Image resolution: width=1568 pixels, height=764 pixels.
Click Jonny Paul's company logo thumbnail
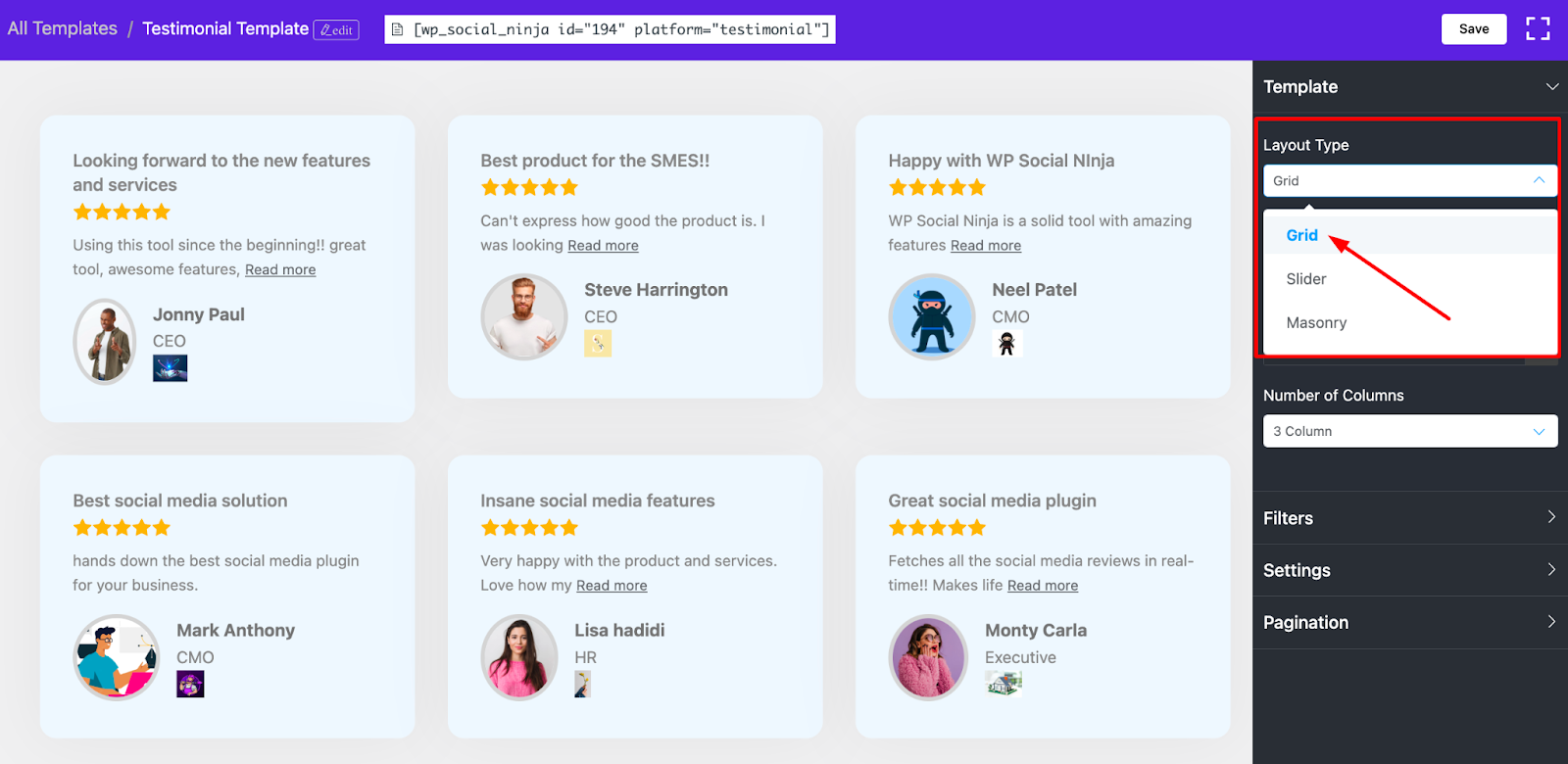170,368
